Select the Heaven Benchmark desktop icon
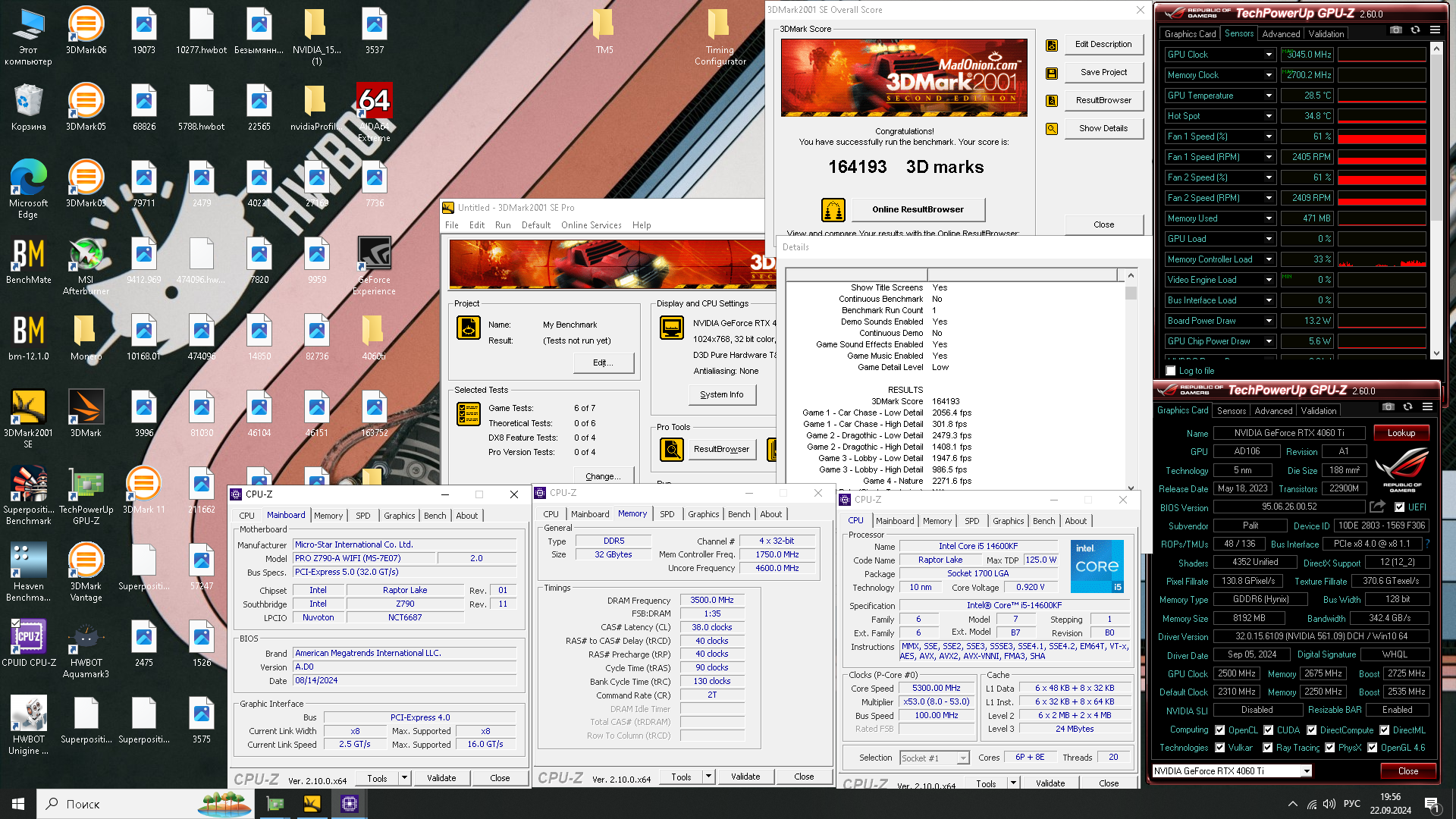Viewport: 1456px width, 819px height. click(x=28, y=572)
